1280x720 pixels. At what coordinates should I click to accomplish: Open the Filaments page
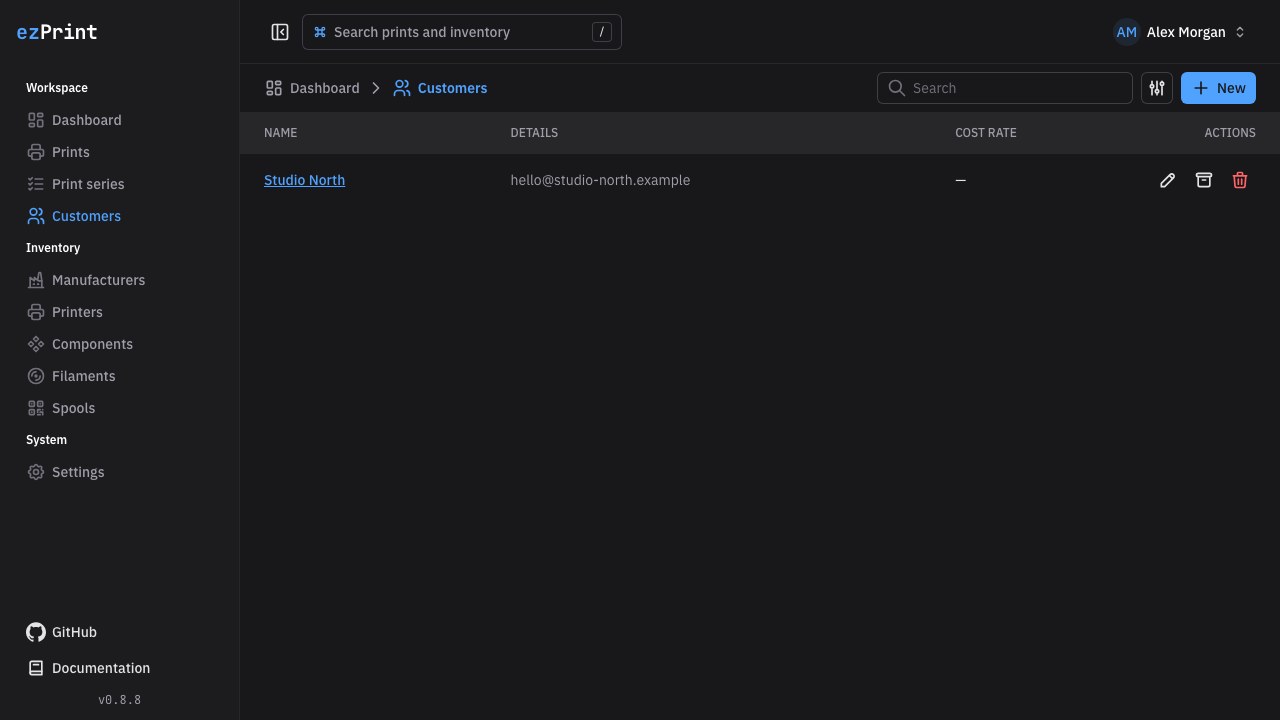click(x=120, y=376)
